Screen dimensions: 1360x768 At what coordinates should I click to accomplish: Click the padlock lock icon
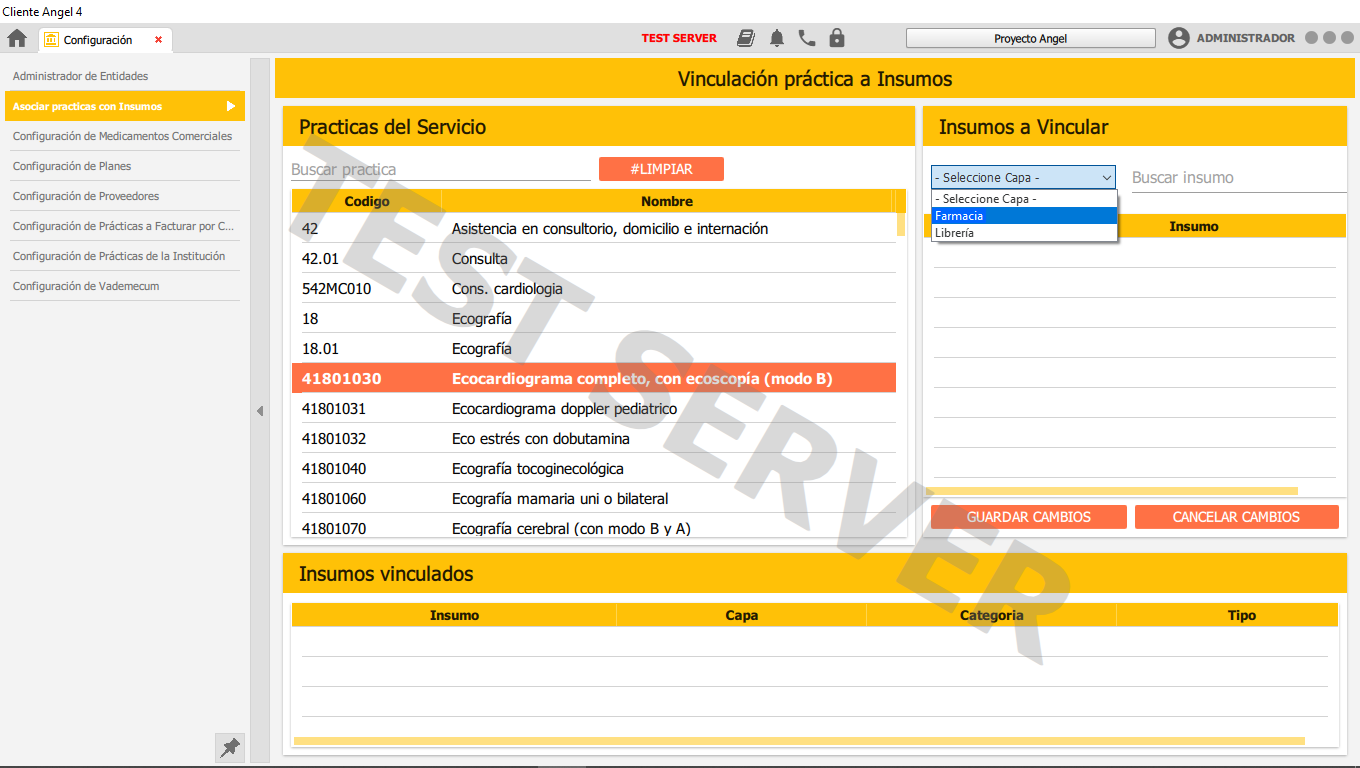[x=837, y=38]
